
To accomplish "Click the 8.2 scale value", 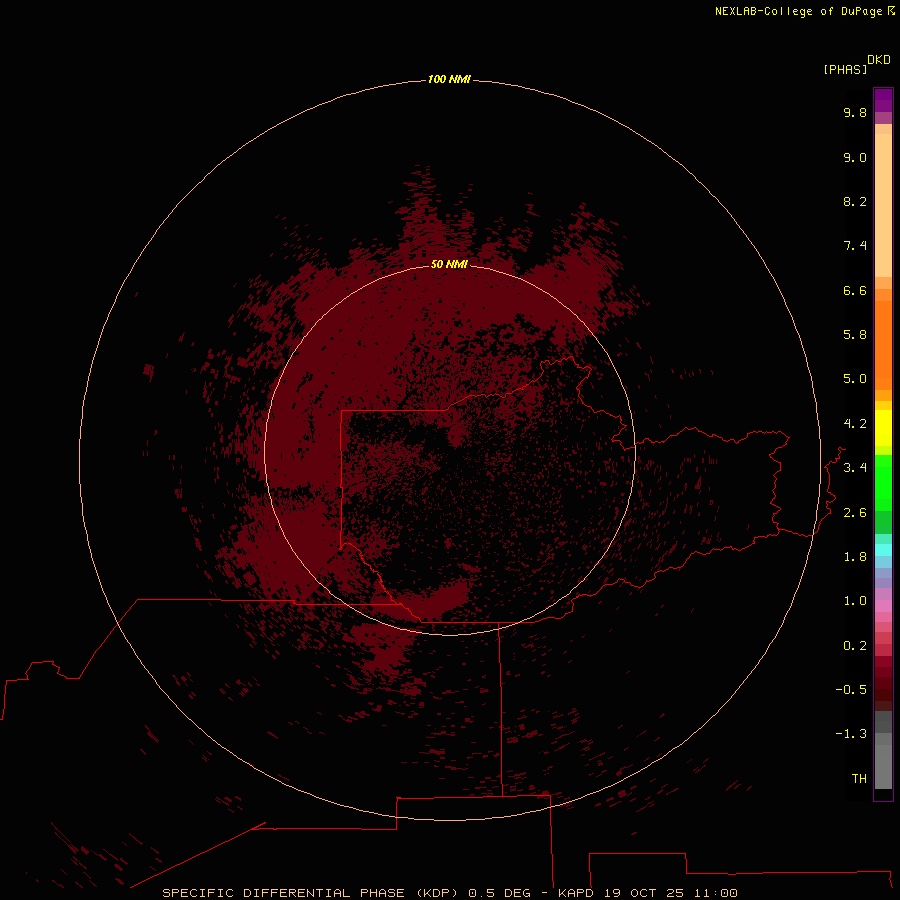I will coord(855,201).
